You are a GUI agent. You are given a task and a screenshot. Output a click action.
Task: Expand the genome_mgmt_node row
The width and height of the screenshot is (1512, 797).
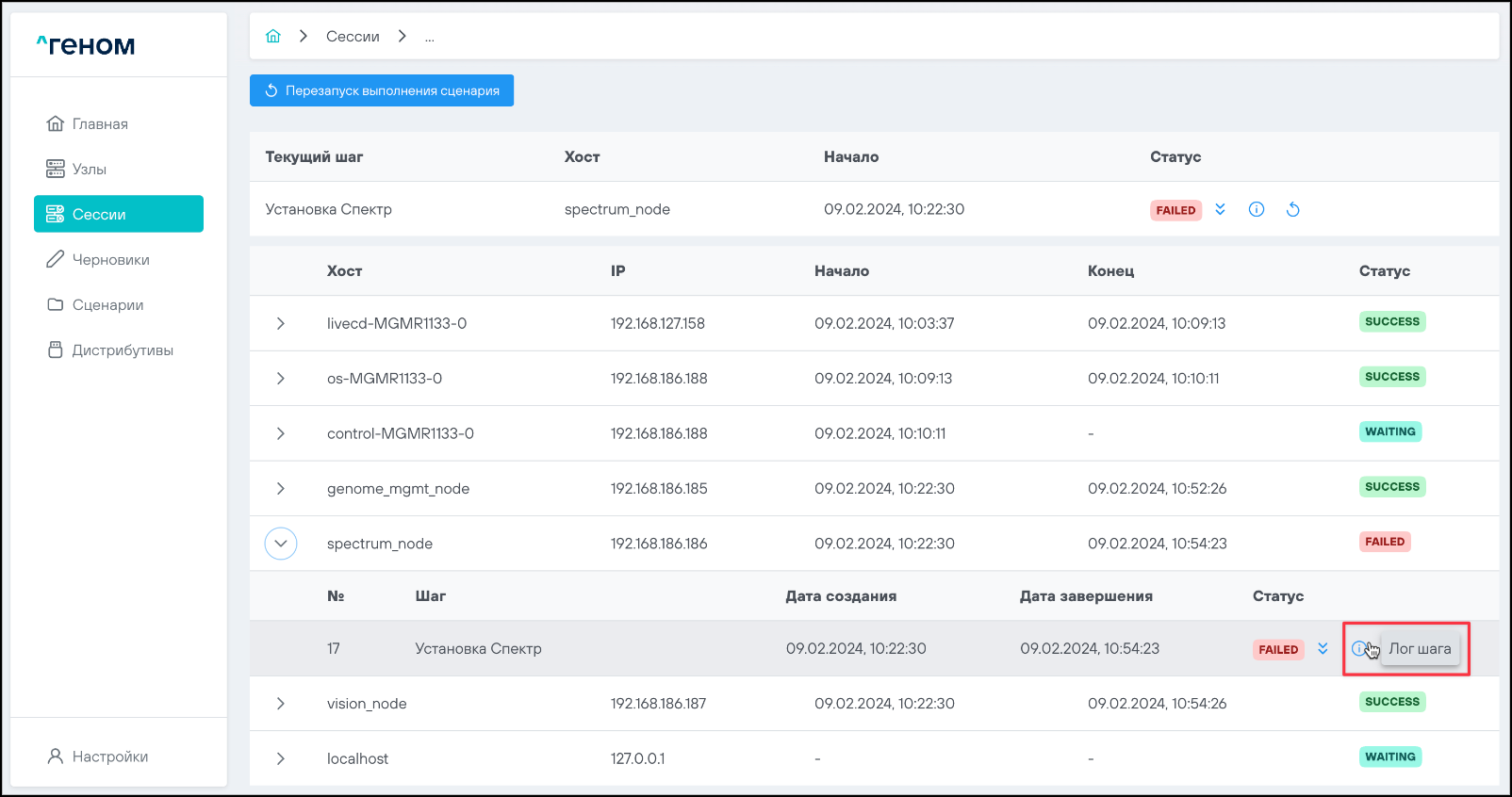point(280,488)
